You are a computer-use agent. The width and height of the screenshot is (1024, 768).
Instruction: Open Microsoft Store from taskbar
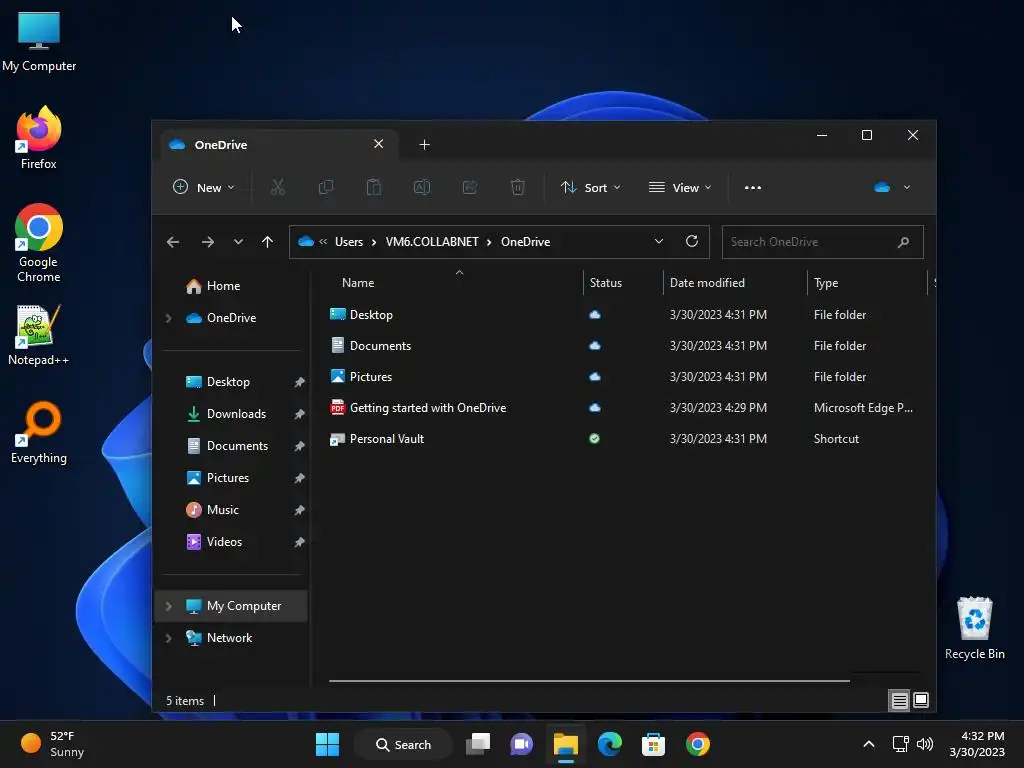point(653,744)
